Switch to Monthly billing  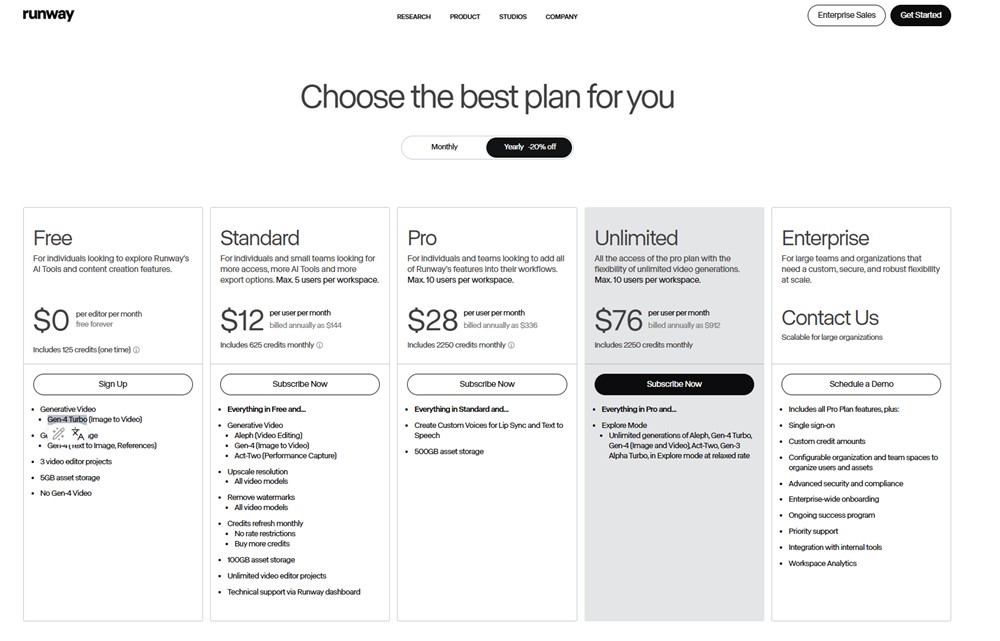pos(444,147)
